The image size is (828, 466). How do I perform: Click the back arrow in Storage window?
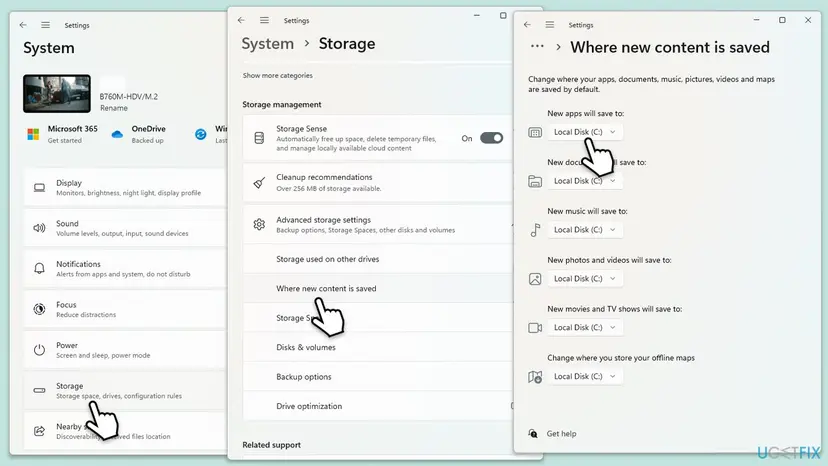(241, 20)
